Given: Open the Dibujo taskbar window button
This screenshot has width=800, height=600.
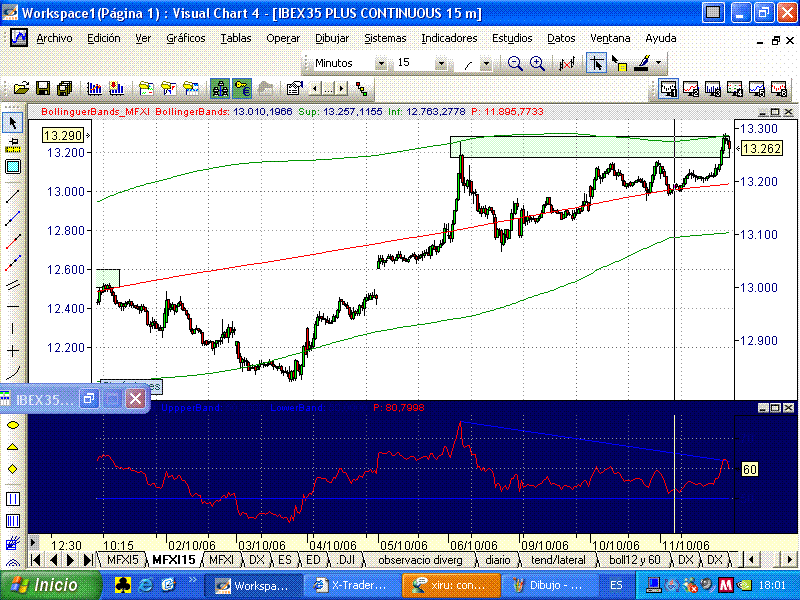Looking at the screenshot, I should click(x=549, y=585).
